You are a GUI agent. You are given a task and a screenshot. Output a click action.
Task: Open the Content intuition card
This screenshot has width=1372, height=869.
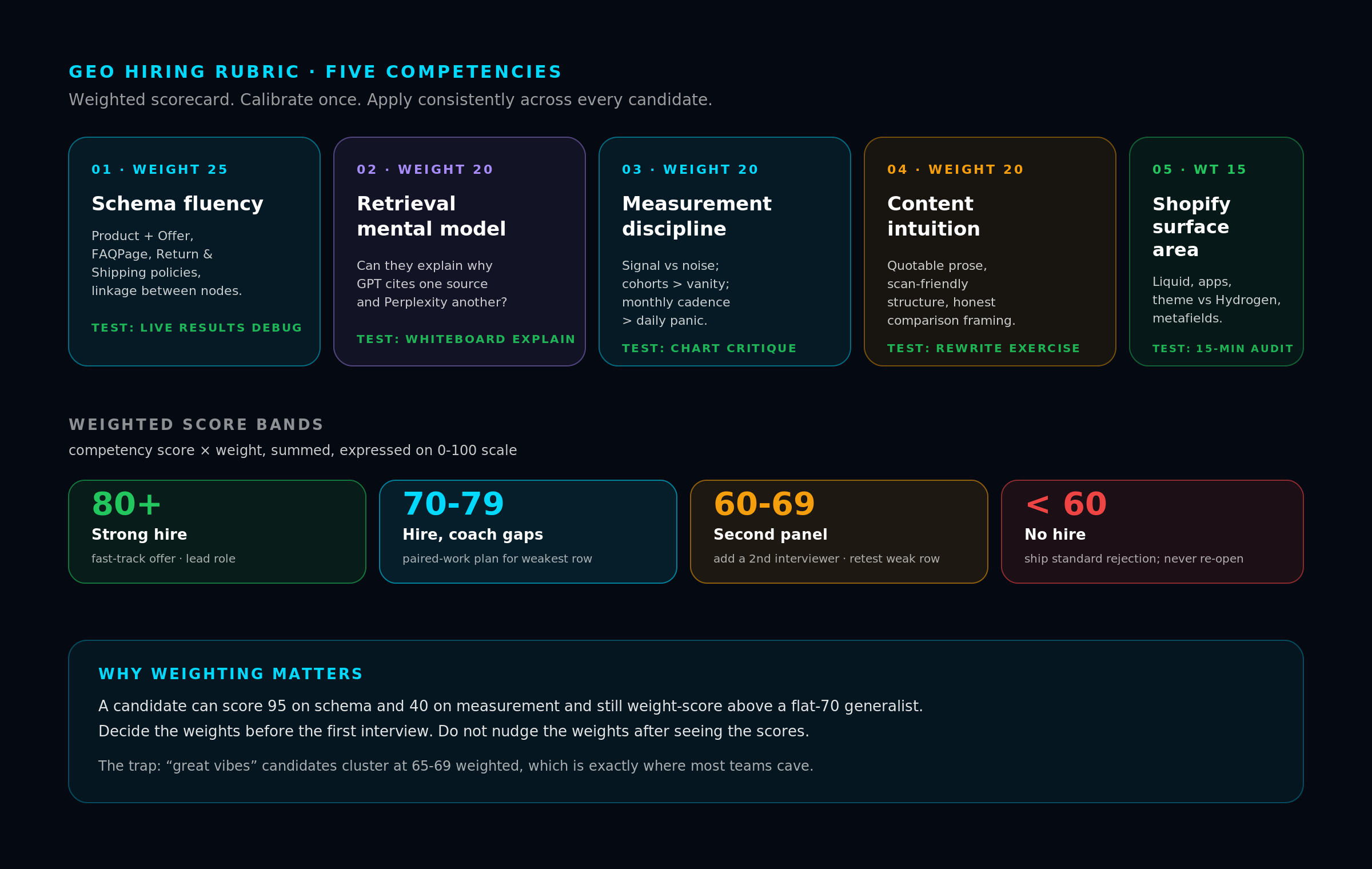point(990,252)
